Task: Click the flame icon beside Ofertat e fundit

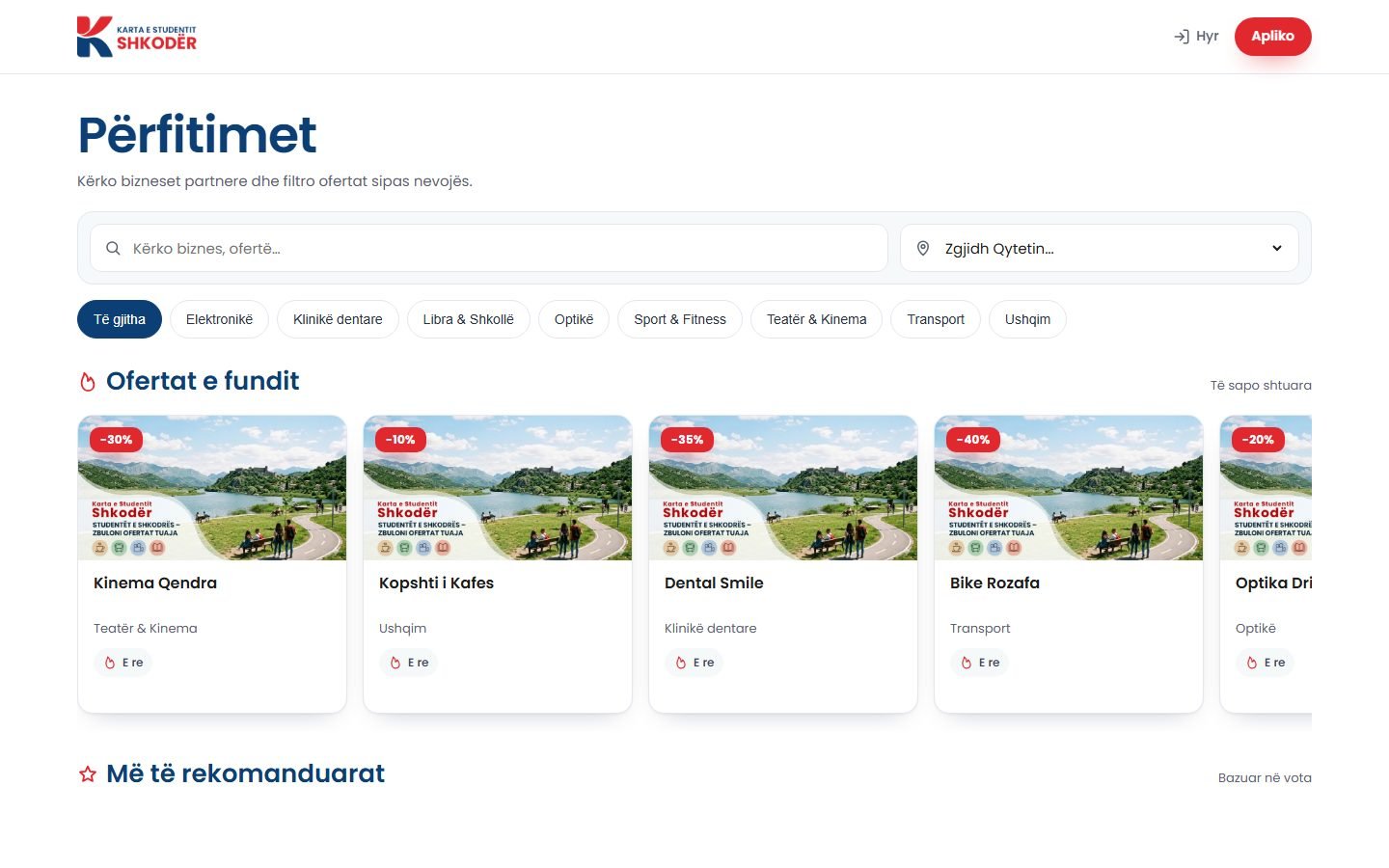Action: coord(88,382)
